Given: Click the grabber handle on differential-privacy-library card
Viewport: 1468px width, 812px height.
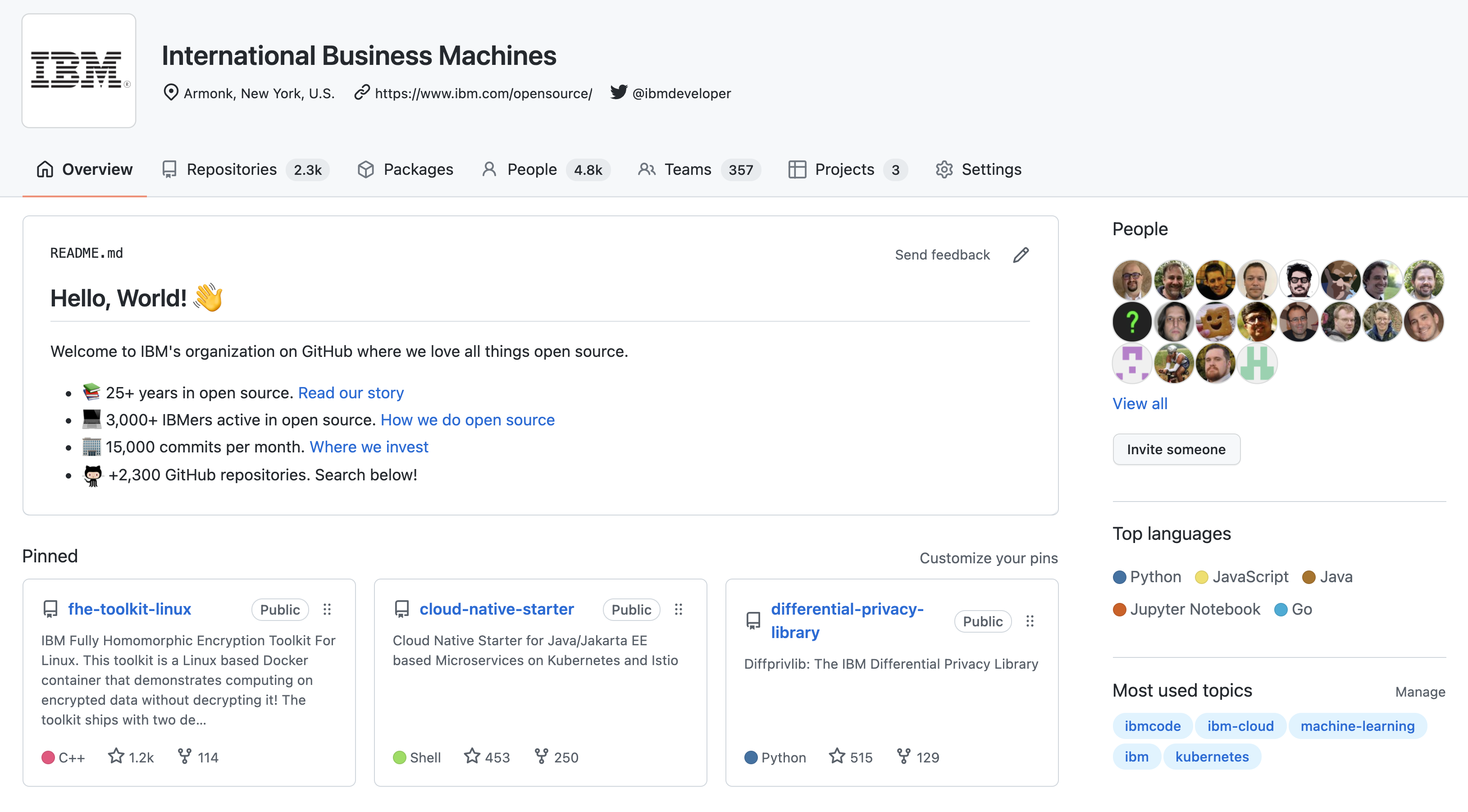Looking at the screenshot, I should tap(1030, 621).
